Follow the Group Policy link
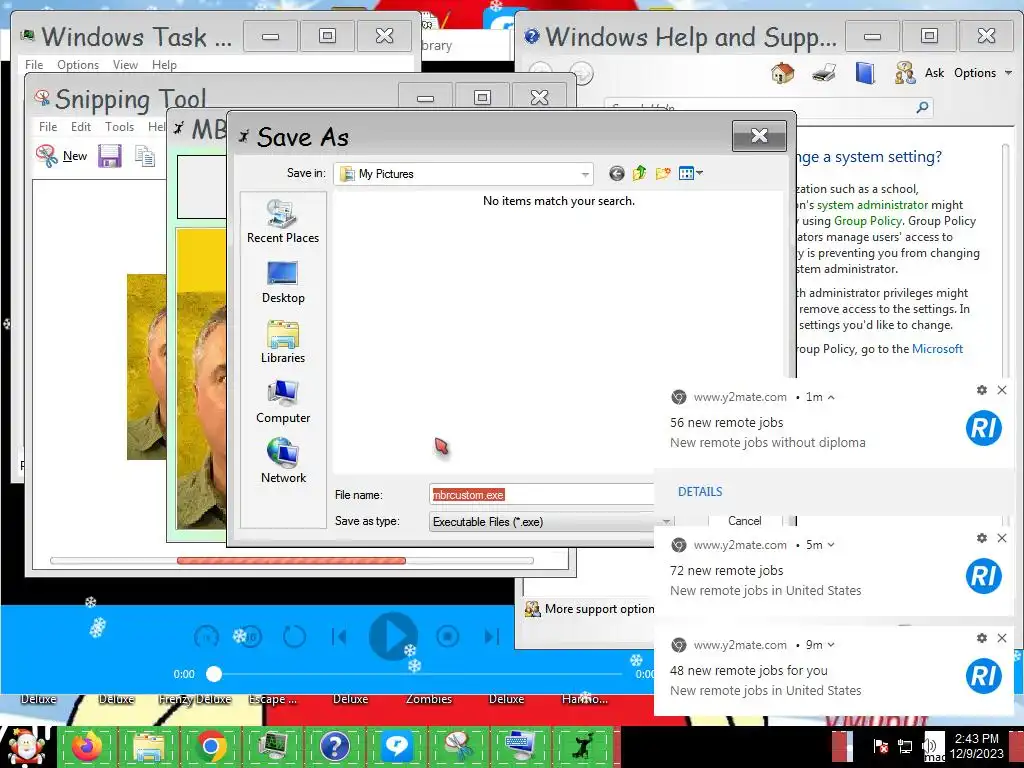This screenshot has height=768, width=1024. coord(868,221)
